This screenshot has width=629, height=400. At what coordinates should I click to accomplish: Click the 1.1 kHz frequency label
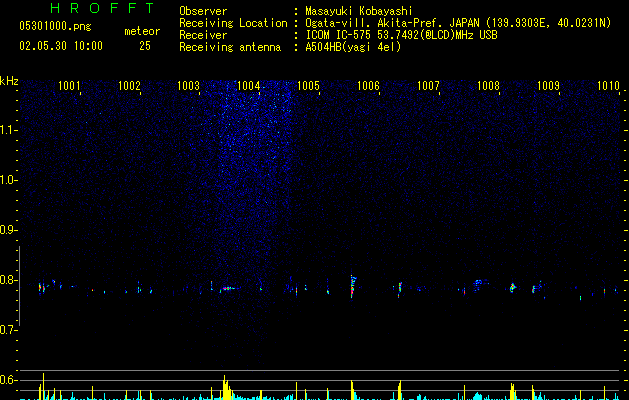[8, 130]
